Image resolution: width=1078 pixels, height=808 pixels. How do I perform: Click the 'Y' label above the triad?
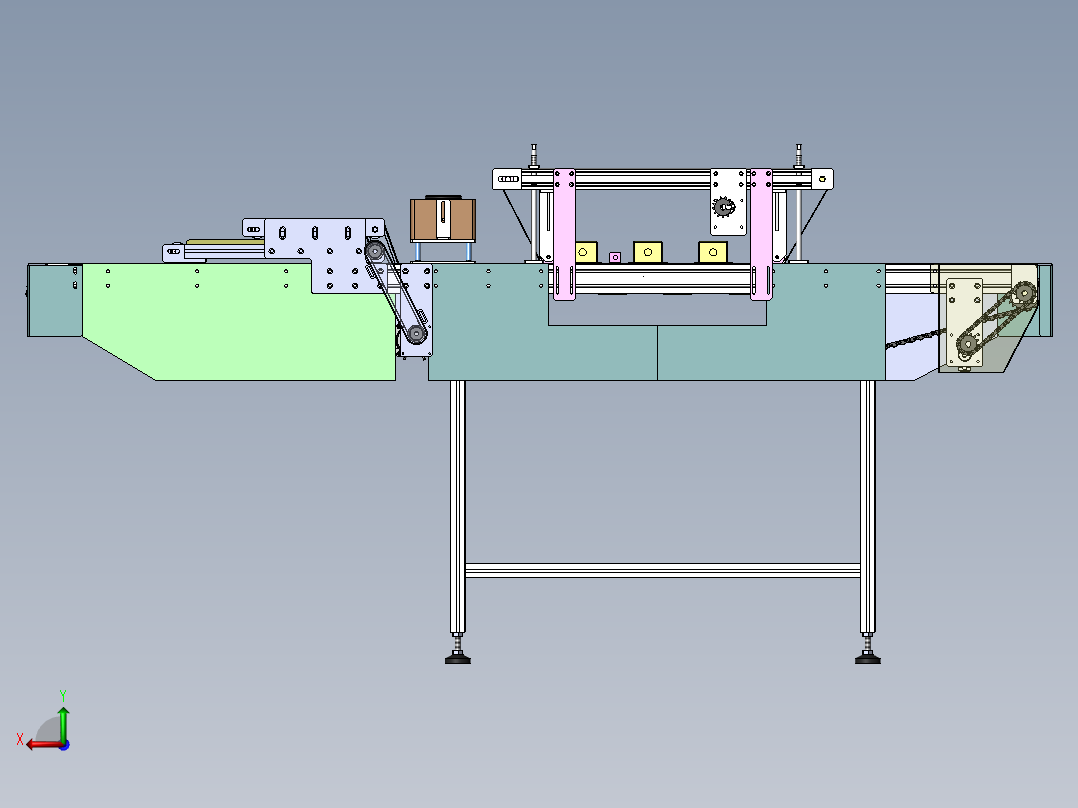pyautogui.click(x=63, y=696)
